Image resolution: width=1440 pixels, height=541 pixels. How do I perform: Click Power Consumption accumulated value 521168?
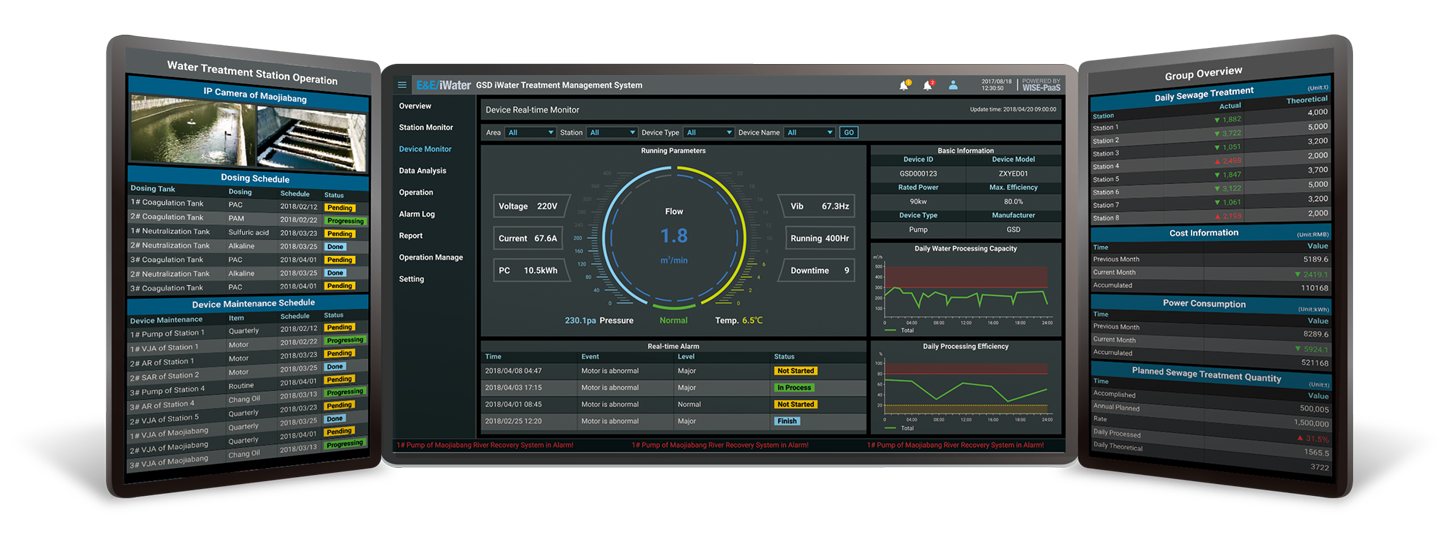click(x=1315, y=362)
